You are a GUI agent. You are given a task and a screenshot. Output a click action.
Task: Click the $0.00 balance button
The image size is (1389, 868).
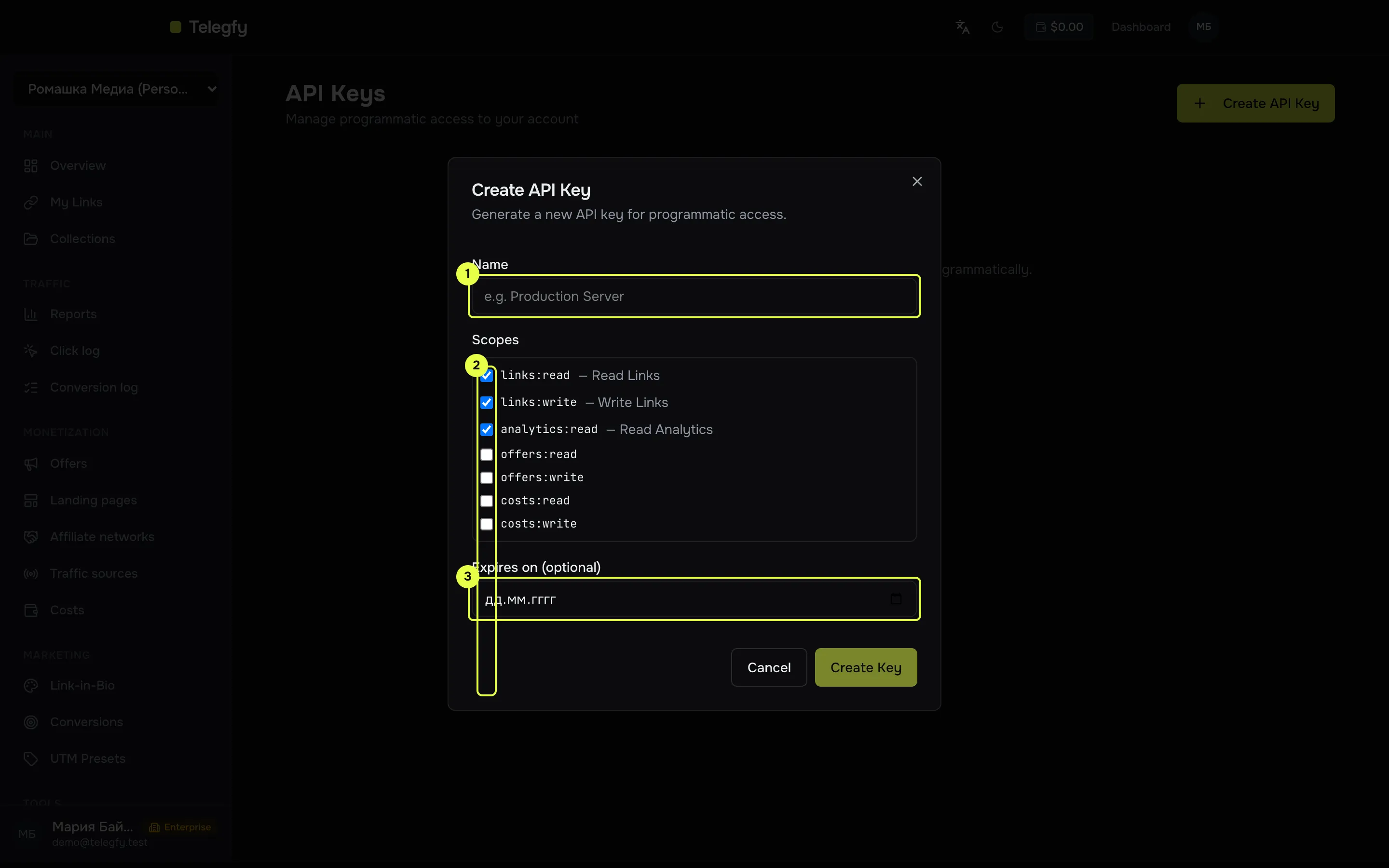(1059, 27)
